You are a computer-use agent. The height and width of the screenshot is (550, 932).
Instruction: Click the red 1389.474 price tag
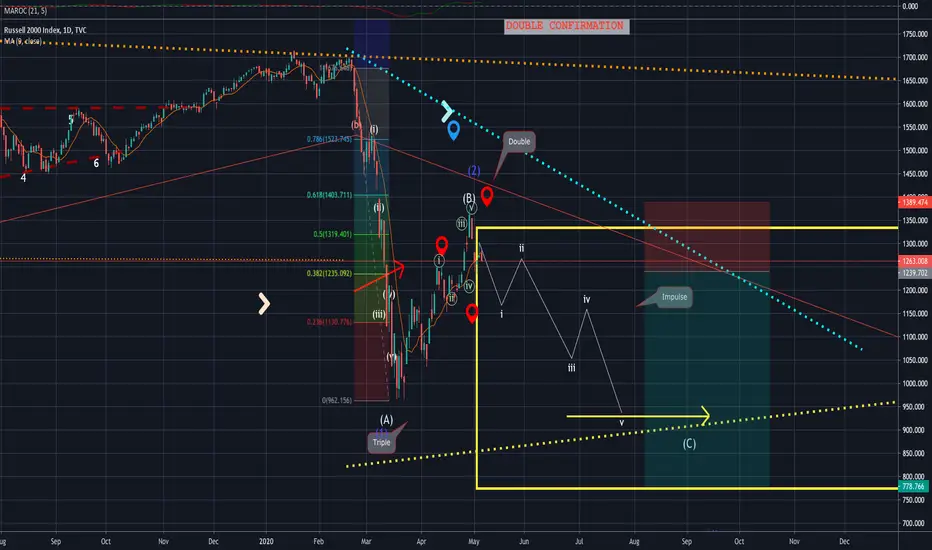coord(914,202)
